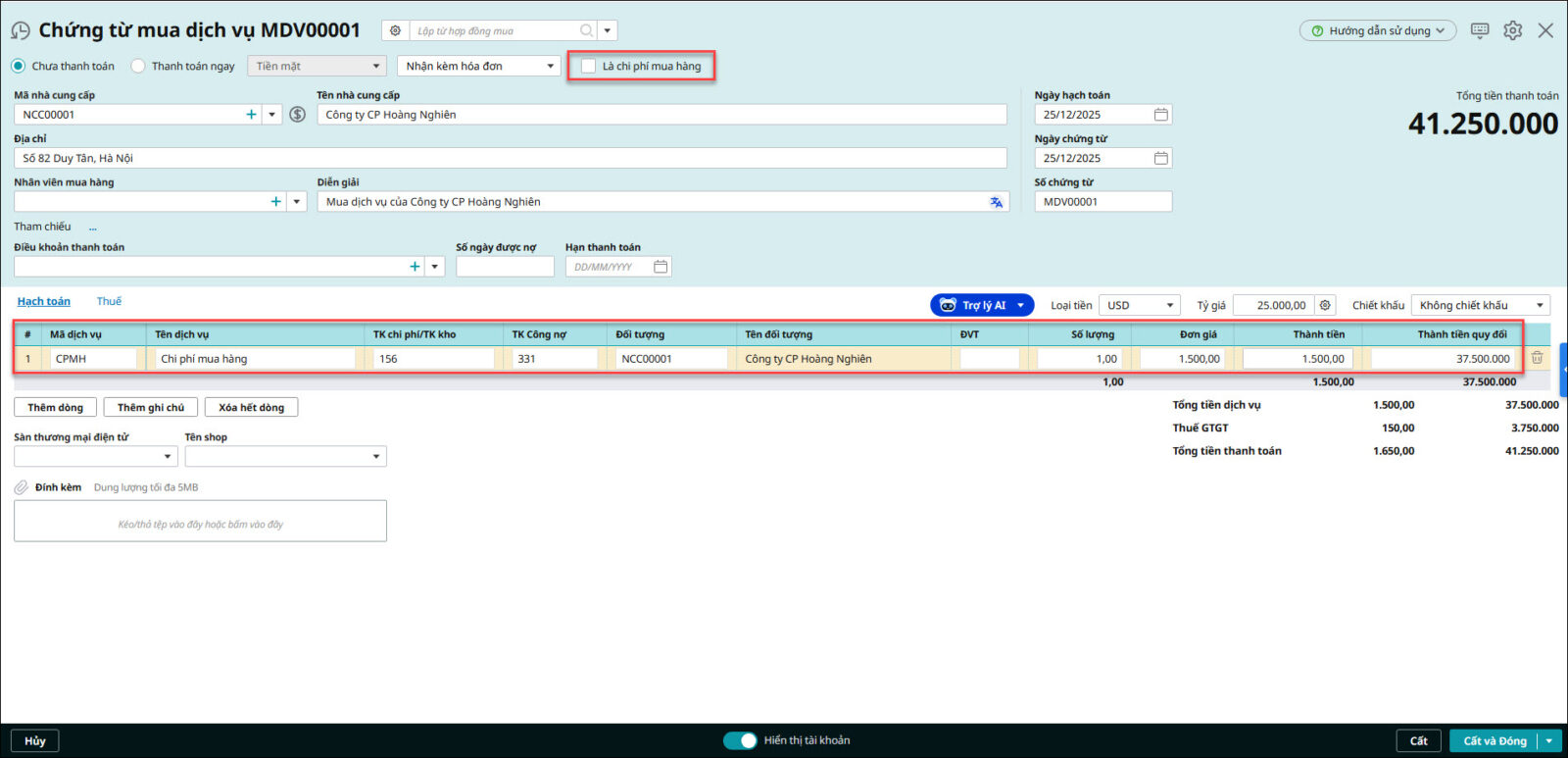1568x758 pixels.
Task: Open the calendar for Ngày chứng từ
Action: coord(1160,158)
